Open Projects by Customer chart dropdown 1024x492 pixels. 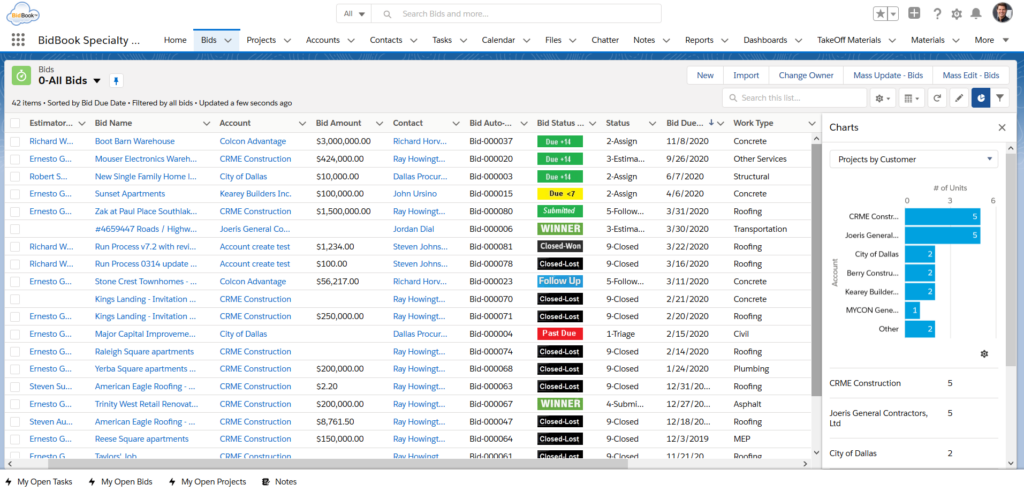coord(914,159)
